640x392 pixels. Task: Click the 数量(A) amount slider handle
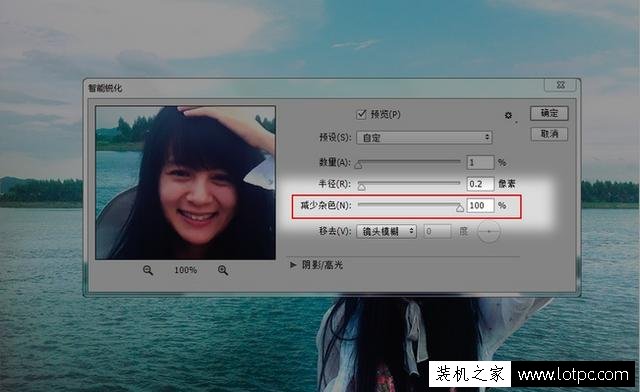pyautogui.click(x=358, y=165)
